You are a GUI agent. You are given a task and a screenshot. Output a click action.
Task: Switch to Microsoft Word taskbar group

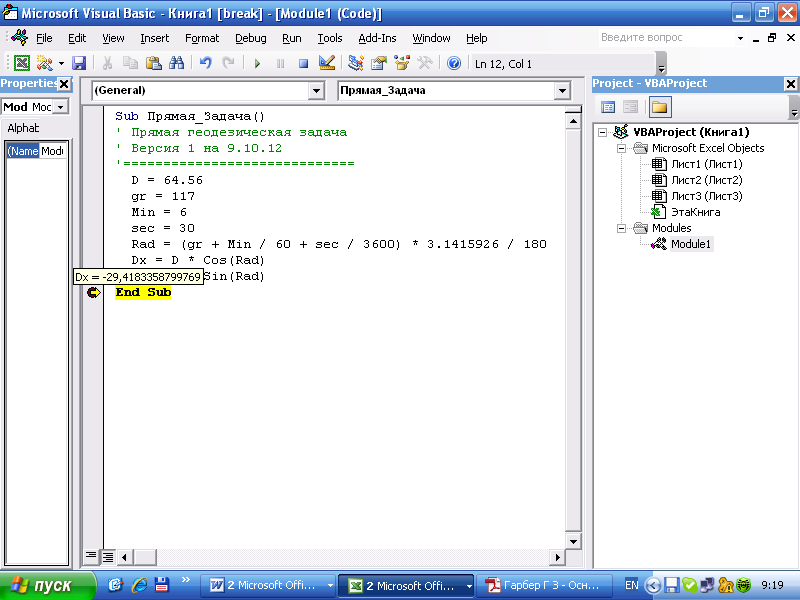pyautogui.click(x=270, y=585)
